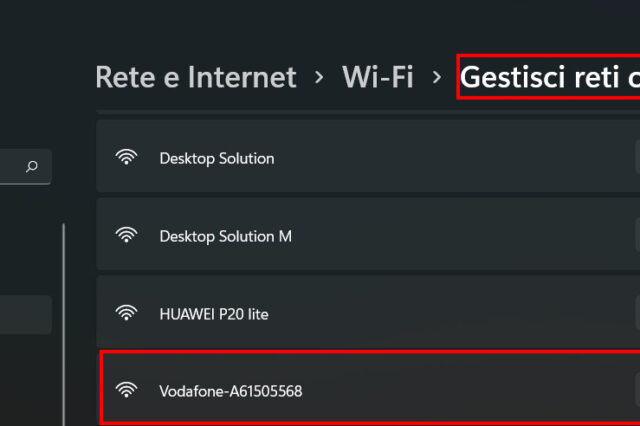Click the breadcrumb chevron after Wi-Fi
The height and width of the screenshot is (426, 640).
436,77
